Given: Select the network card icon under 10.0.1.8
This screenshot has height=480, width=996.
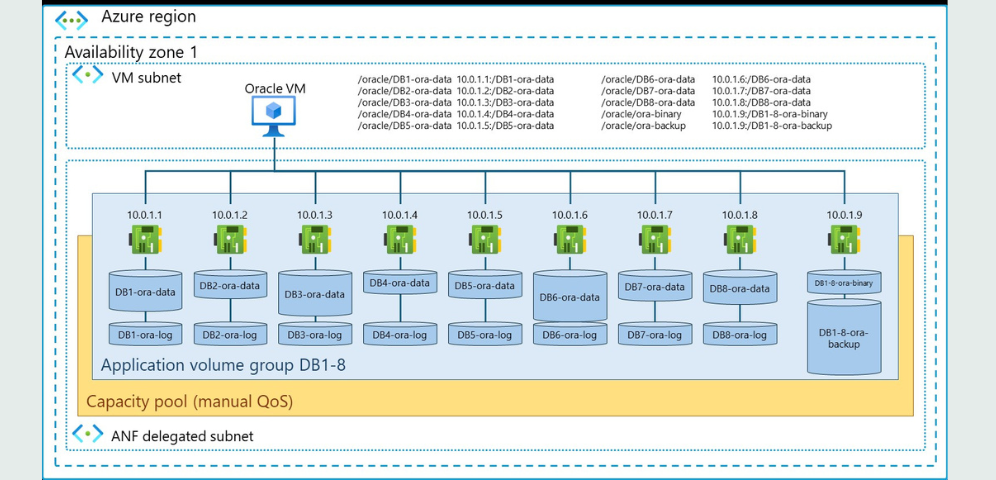Looking at the screenshot, I should tap(740, 240).
